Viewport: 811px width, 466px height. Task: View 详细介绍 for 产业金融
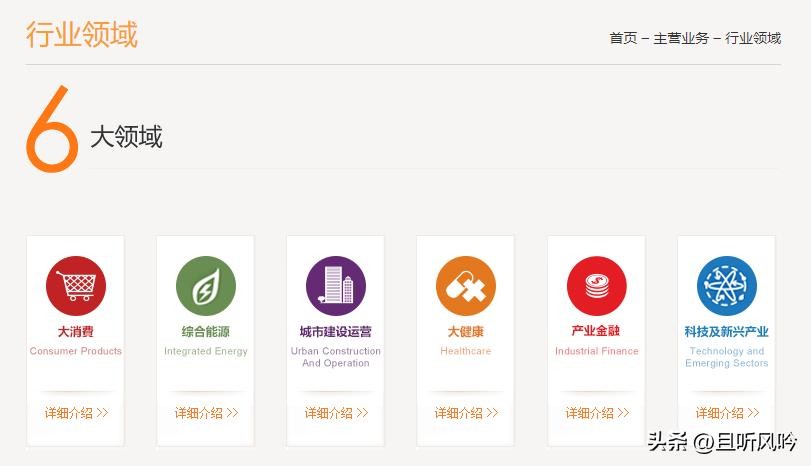597,413
